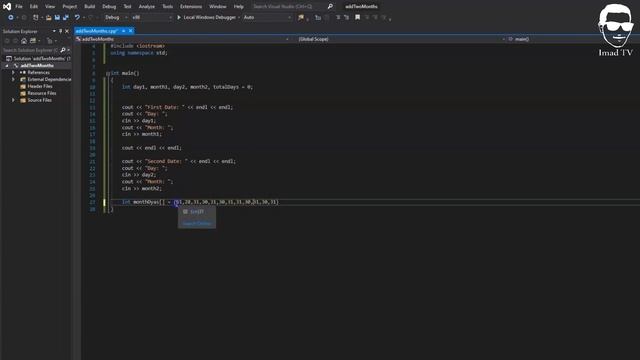Click the Save icon in the toolbar
Screen dimensions: 640x360
point(57,18)
